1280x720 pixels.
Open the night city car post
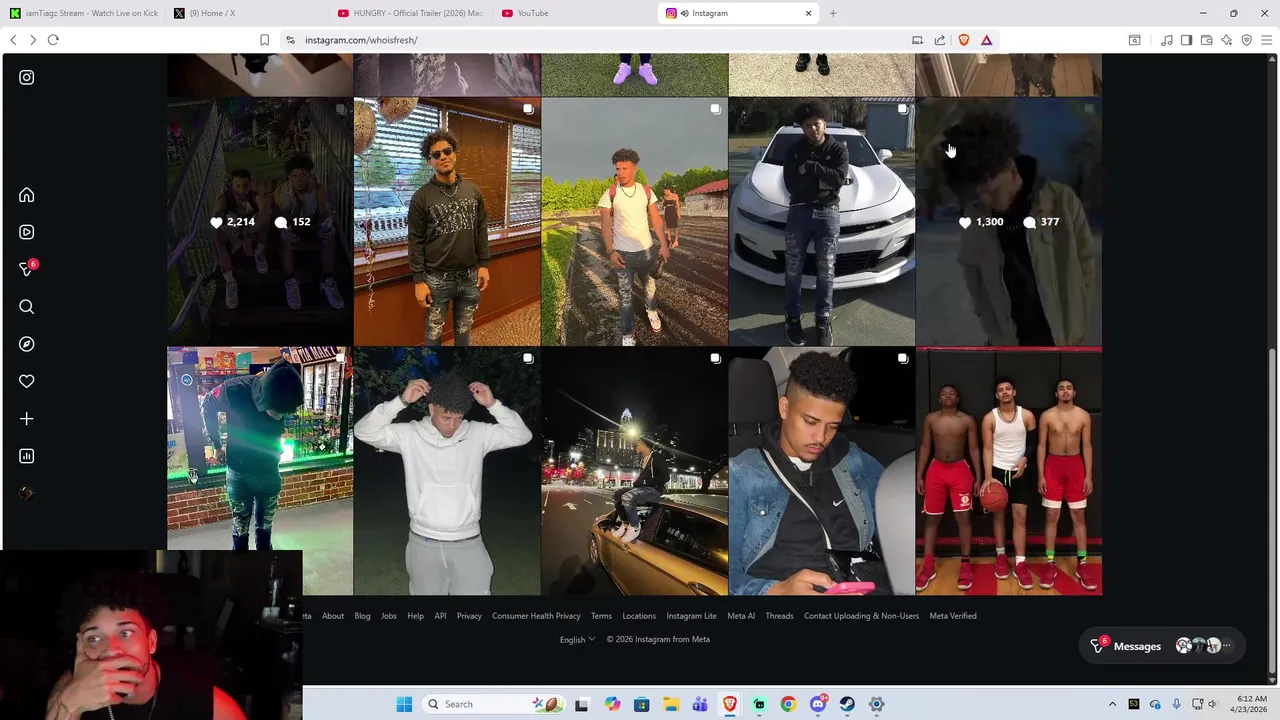pos(634,471)
